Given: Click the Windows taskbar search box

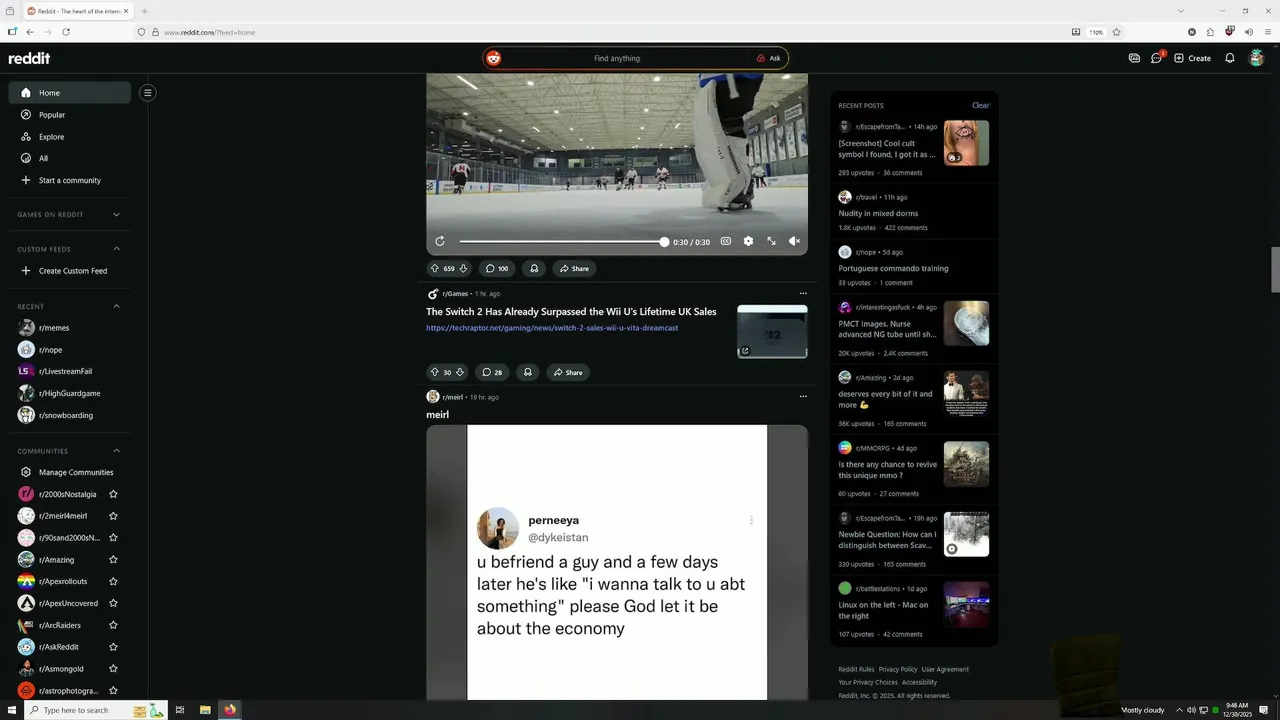Looking at the screenshot, I should (95, 710).
